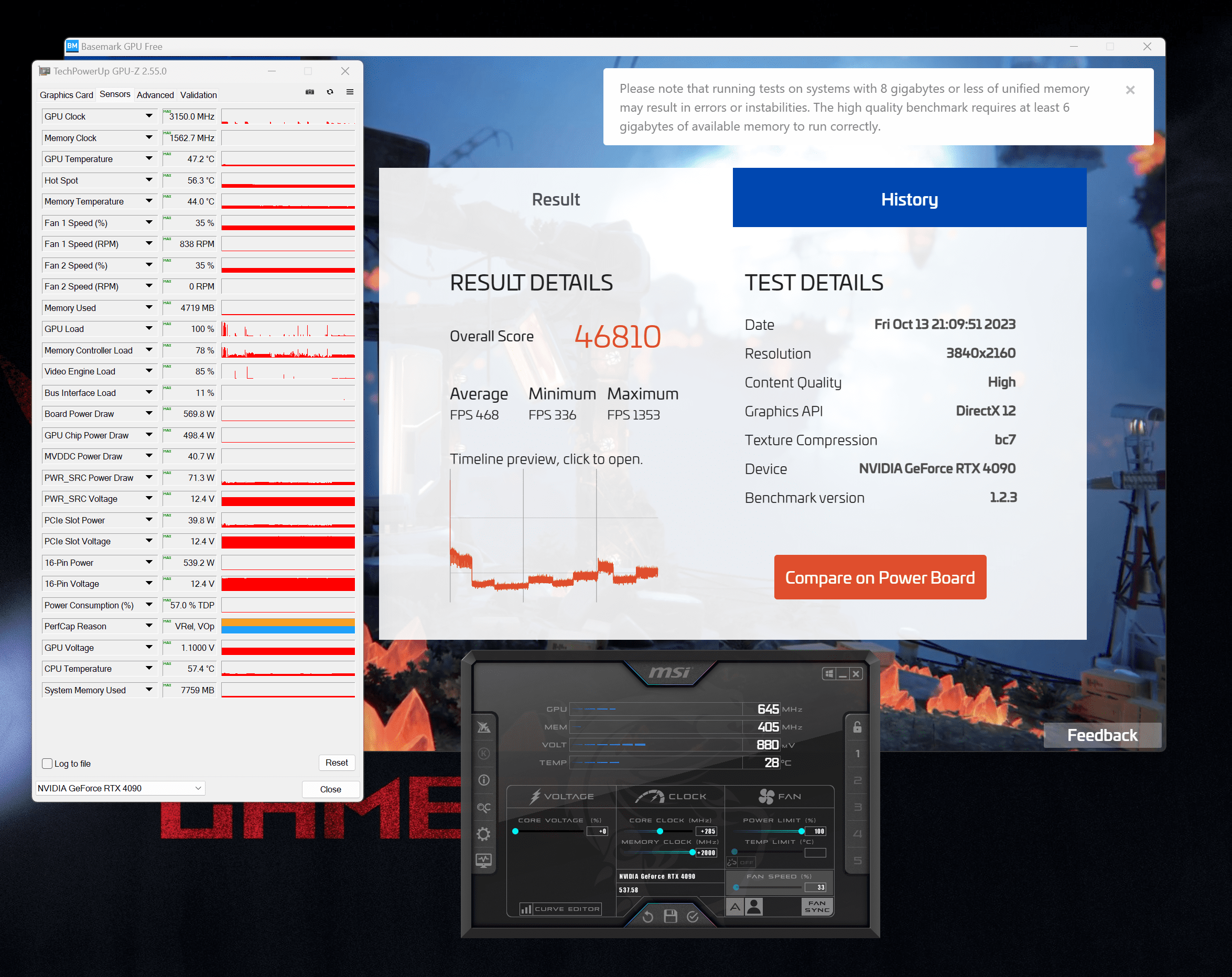Open Basemark Result tab
The height and width of the screenshot is (977, 1232).
(x=555, y=199)
